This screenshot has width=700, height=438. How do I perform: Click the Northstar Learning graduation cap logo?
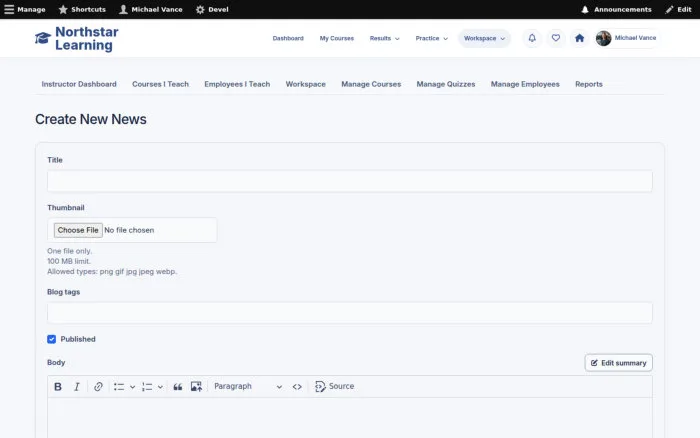coord(43,38)
